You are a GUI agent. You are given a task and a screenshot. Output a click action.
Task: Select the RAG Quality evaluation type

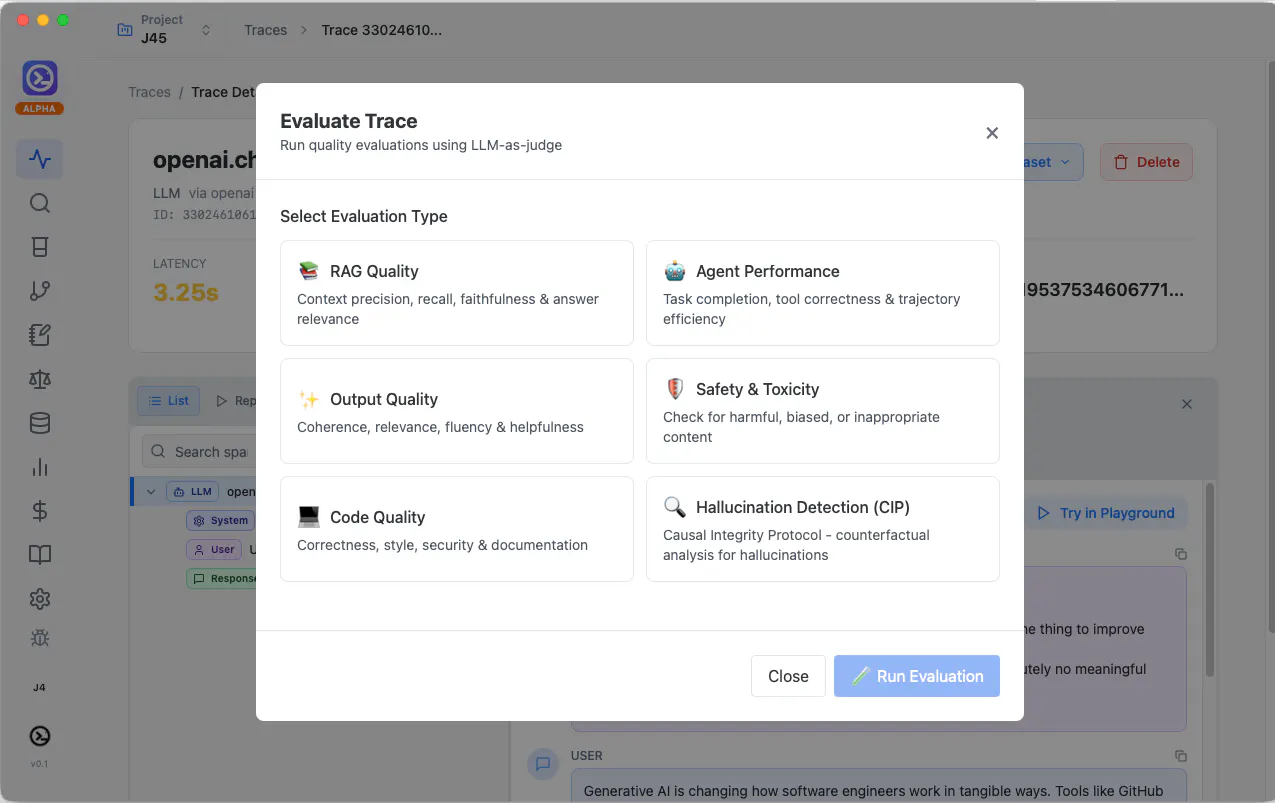pos(457,293)
